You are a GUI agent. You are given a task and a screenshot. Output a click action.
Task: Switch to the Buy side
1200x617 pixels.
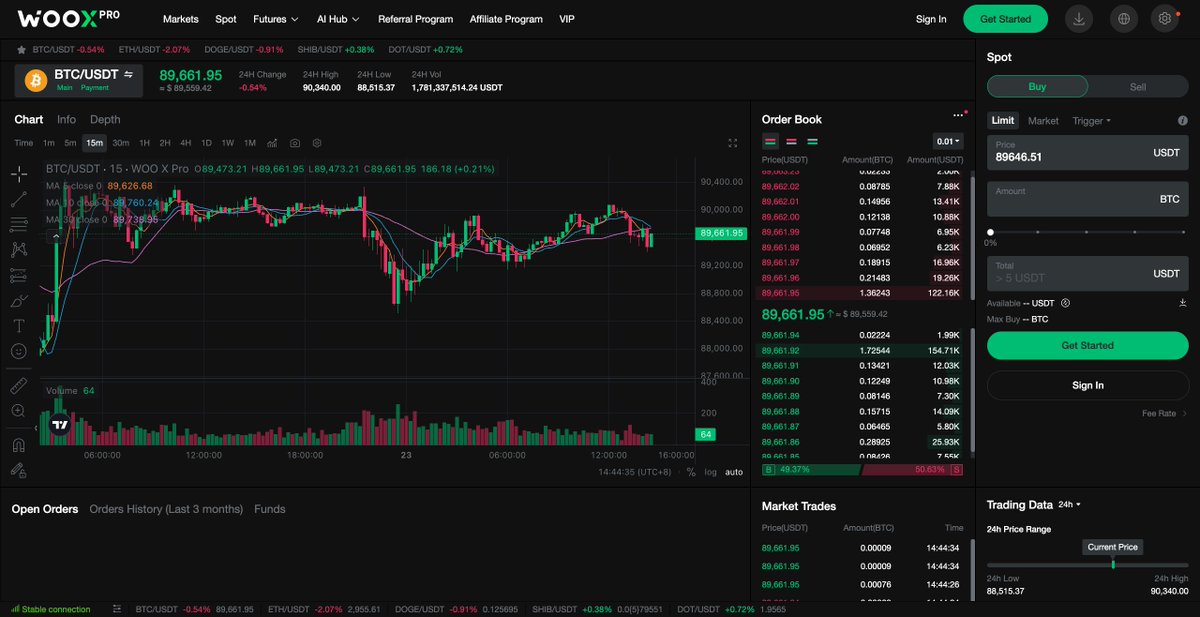coord(1037,87)
